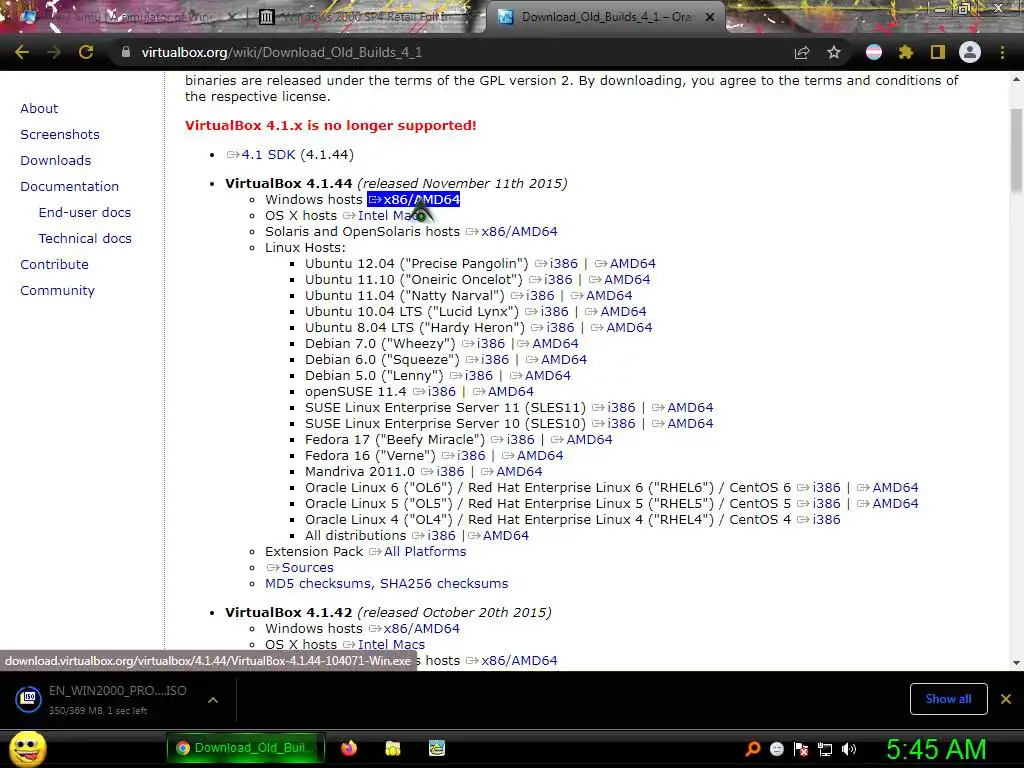Open the Extensions puzzle piece menu

pyautogui.click(x=906, y=52)
